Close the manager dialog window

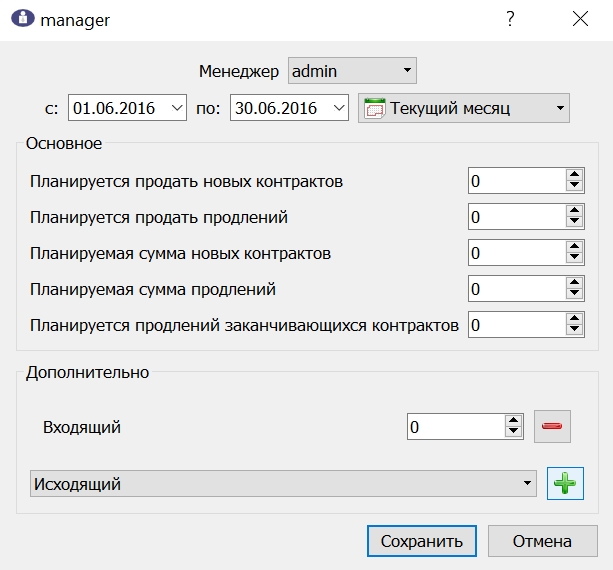tap(580, 18)
